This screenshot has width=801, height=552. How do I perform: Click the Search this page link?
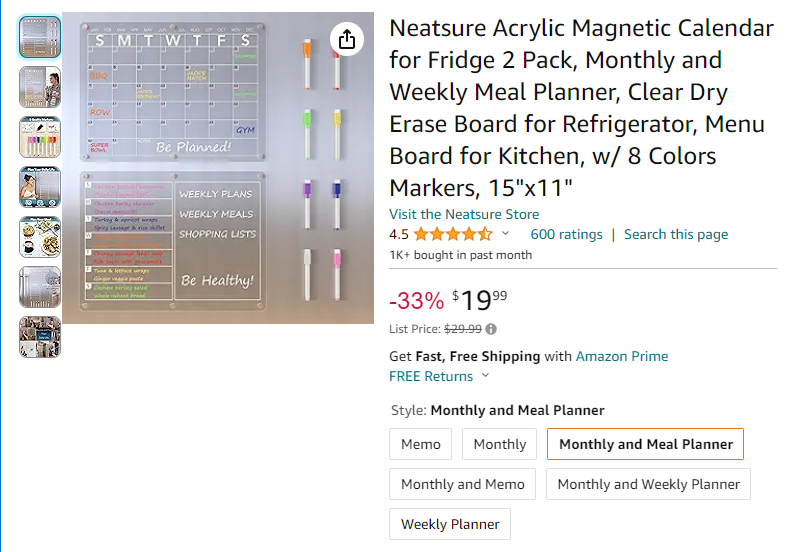tap(676, 234)
